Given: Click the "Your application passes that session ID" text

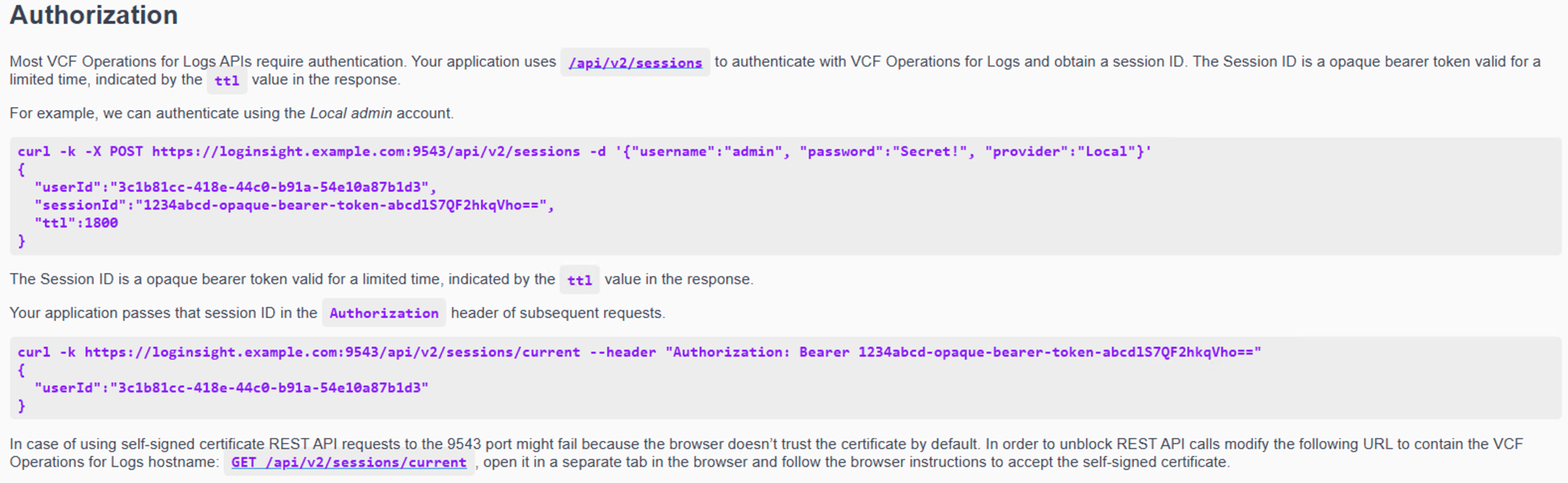Looking at the screenshot, I should [163, 313].
